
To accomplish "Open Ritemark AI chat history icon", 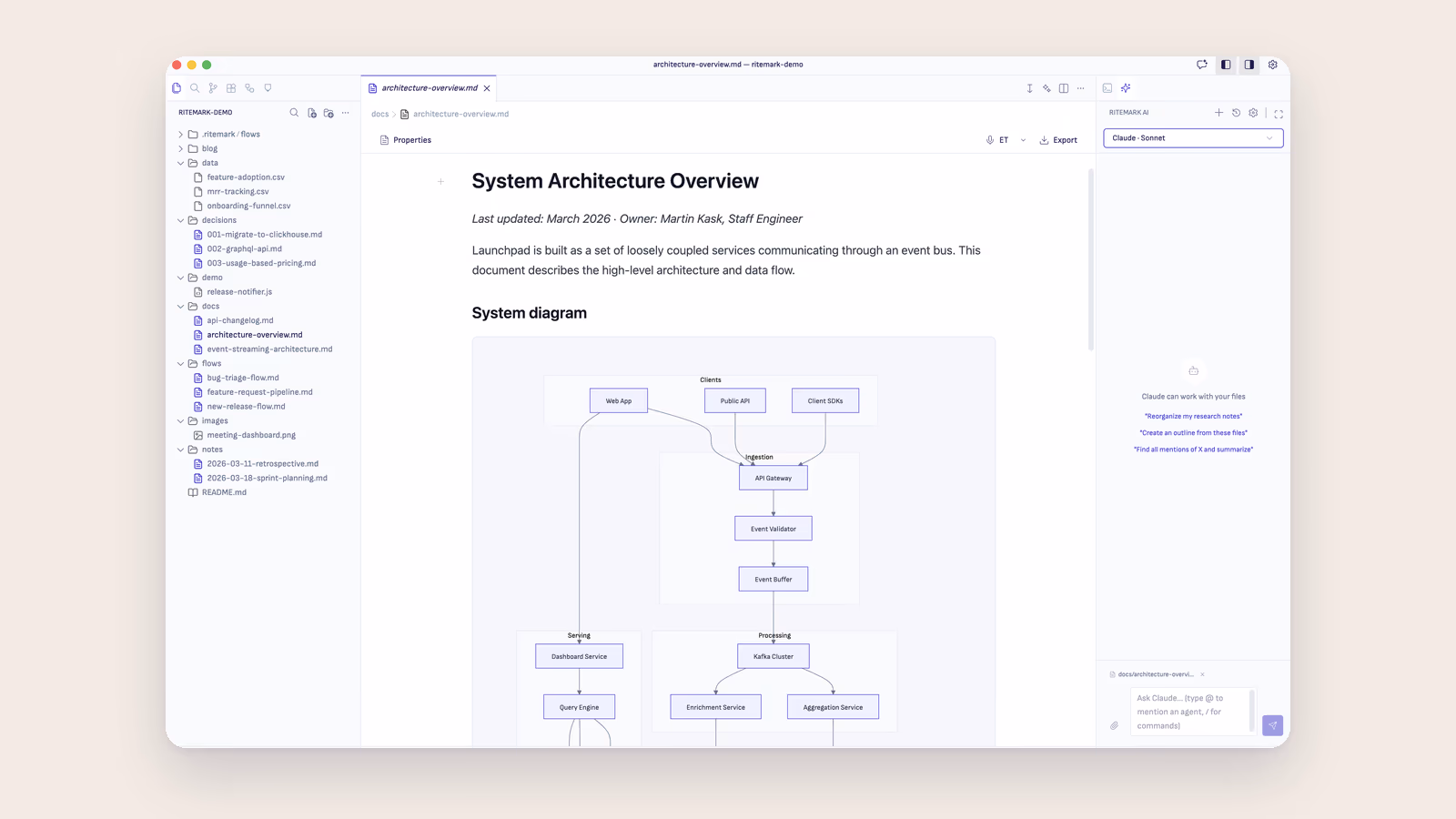I will click(1236, 113).
